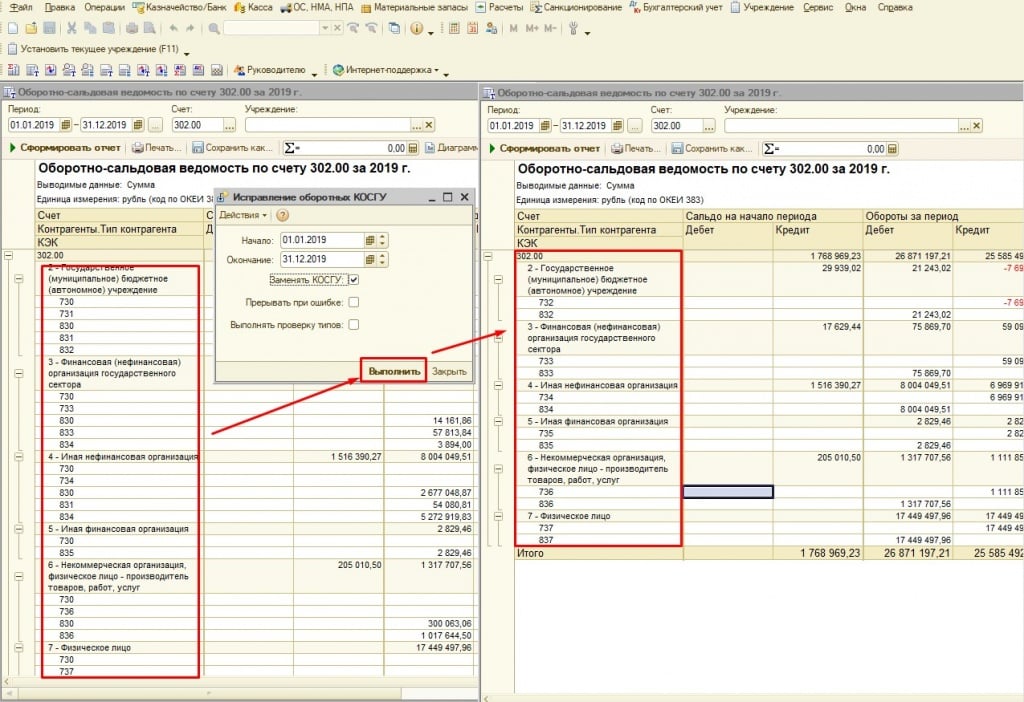This screenshot has height=702, width=1024.
Task: Open the Операции menu
Action: tap(104, 7)
